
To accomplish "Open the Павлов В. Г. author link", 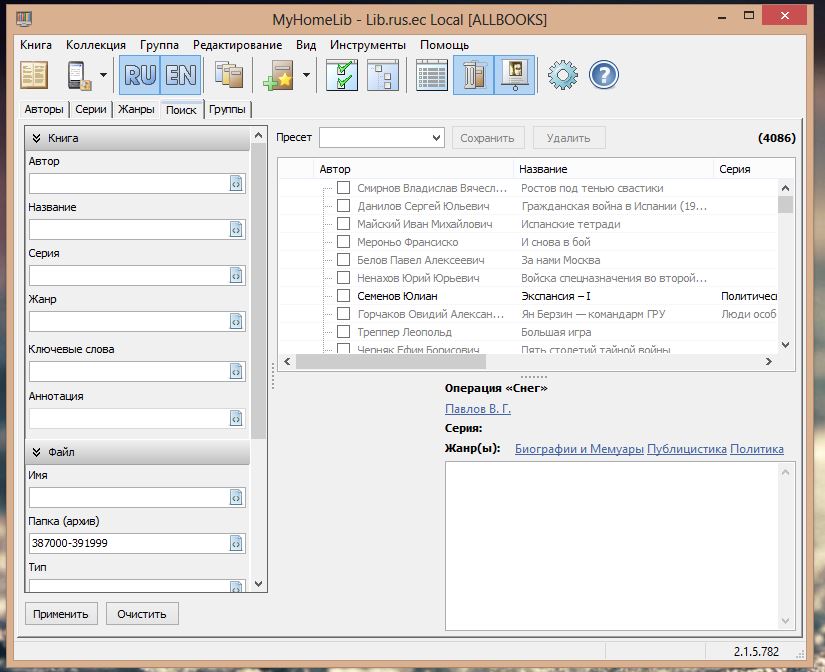I will point(478,409).
